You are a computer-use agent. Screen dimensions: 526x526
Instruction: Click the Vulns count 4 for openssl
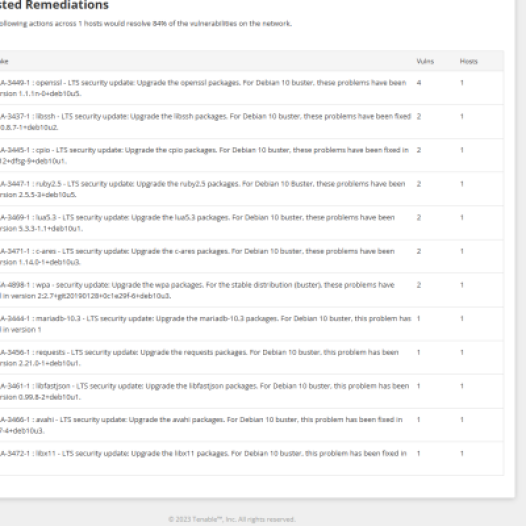[x=419, y=83]
